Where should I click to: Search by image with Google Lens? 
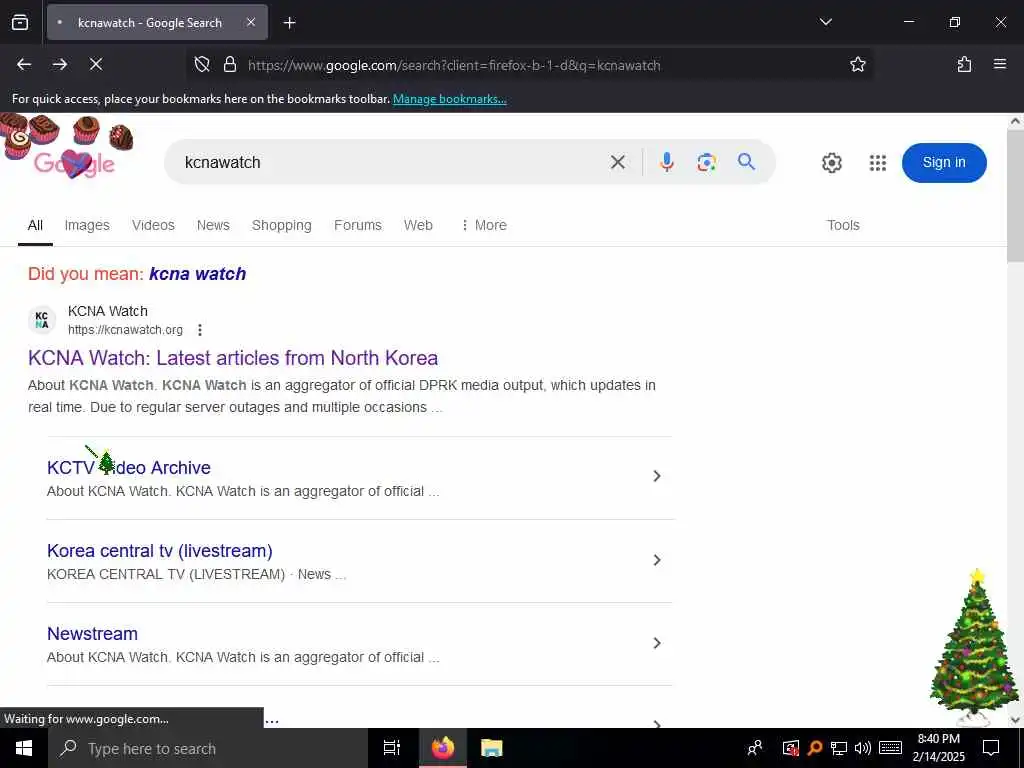pos(706,162)
